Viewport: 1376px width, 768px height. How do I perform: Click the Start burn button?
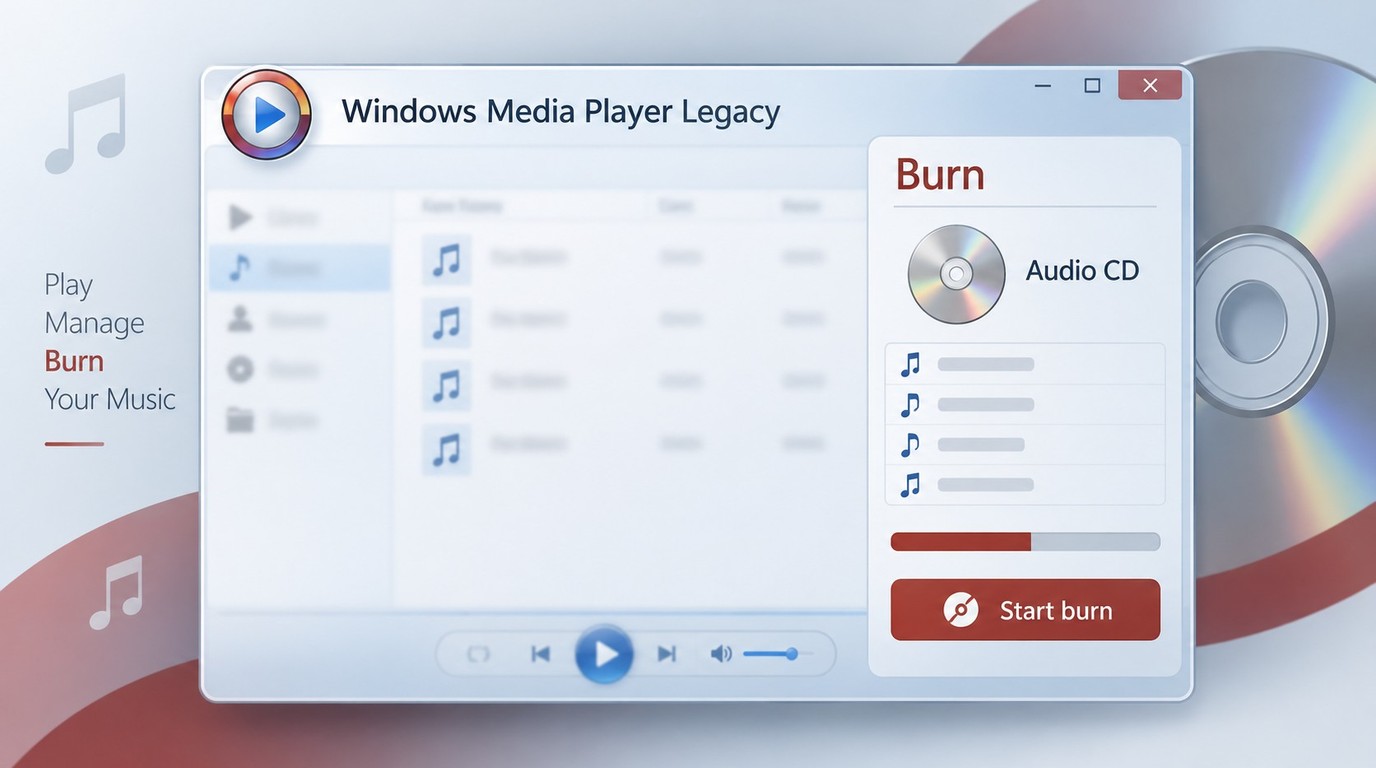(1025, 610)
